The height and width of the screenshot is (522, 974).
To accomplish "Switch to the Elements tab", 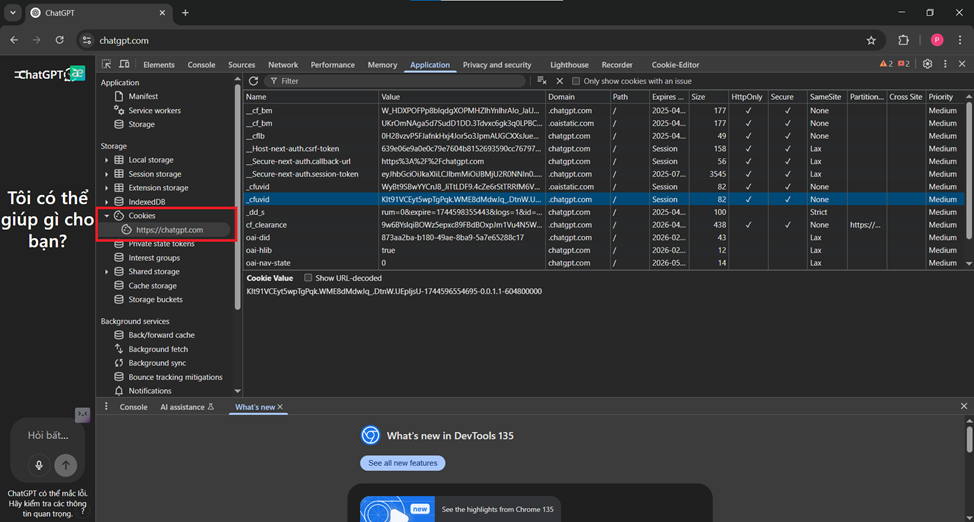I will click(x=159, y=65).
